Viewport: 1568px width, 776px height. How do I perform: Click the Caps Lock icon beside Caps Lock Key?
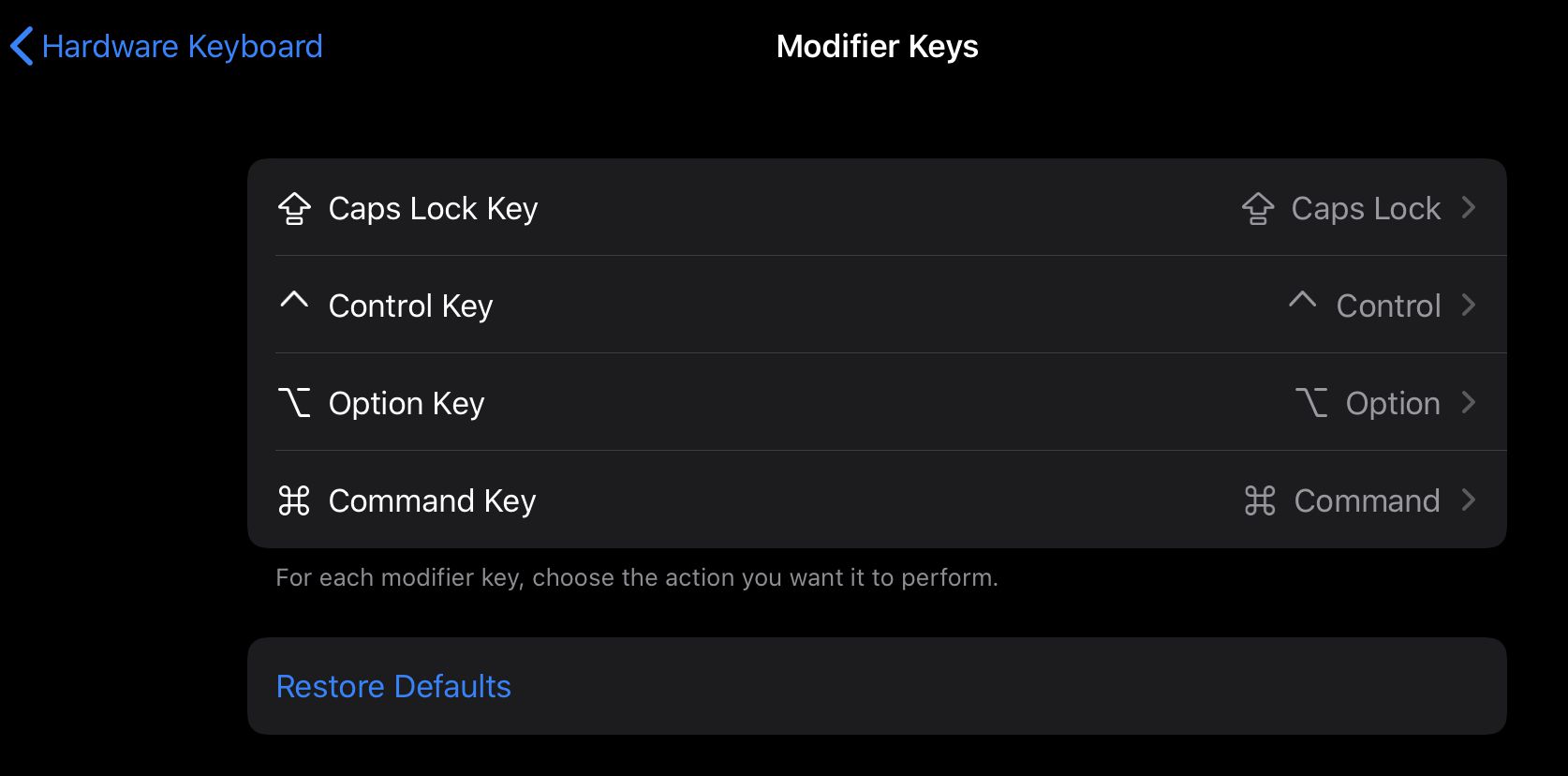pyautogui.click(x=294, y=208)
